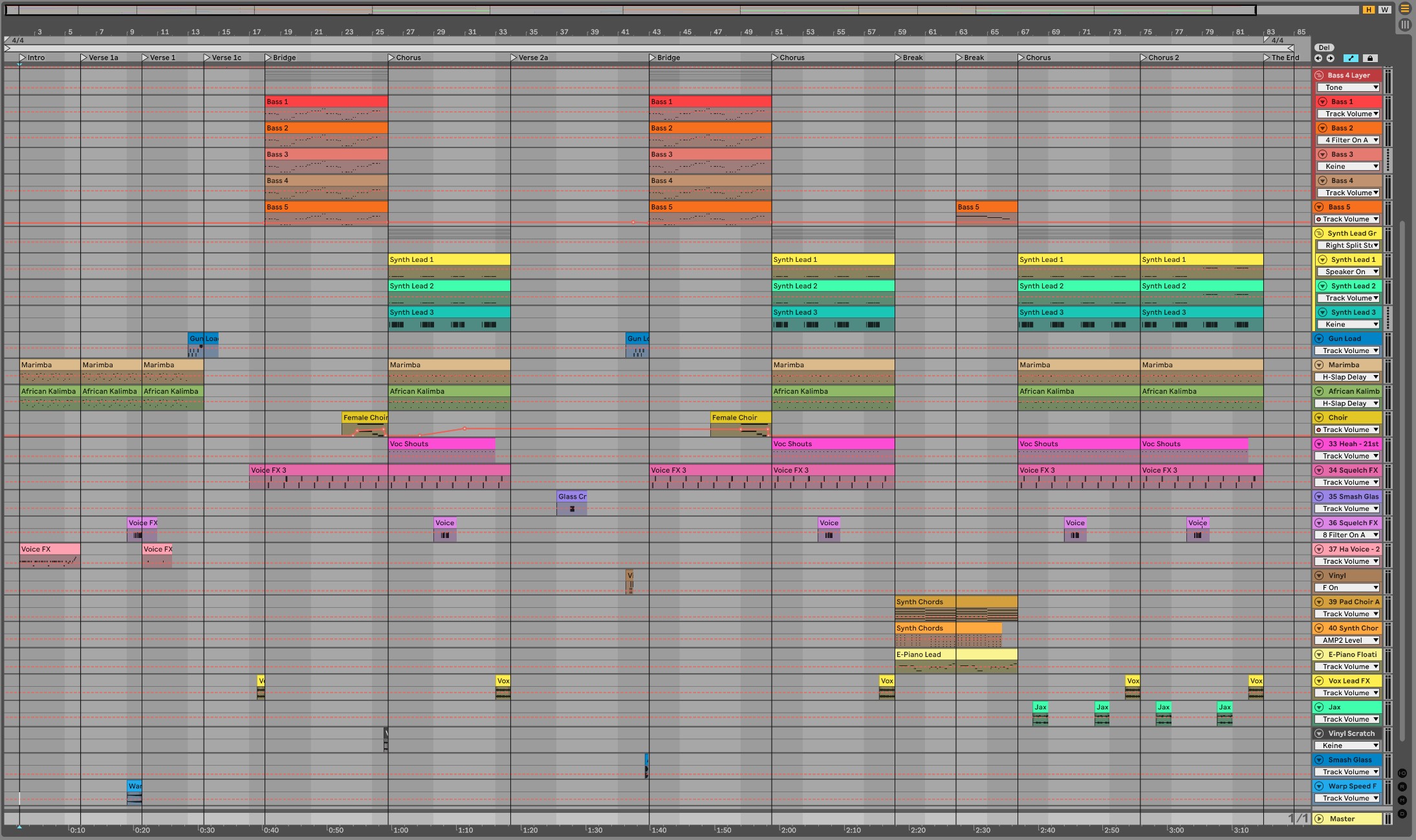
Task: Toggle the R returns section button
Action: pyautogui.click(x=1402, y=787)
